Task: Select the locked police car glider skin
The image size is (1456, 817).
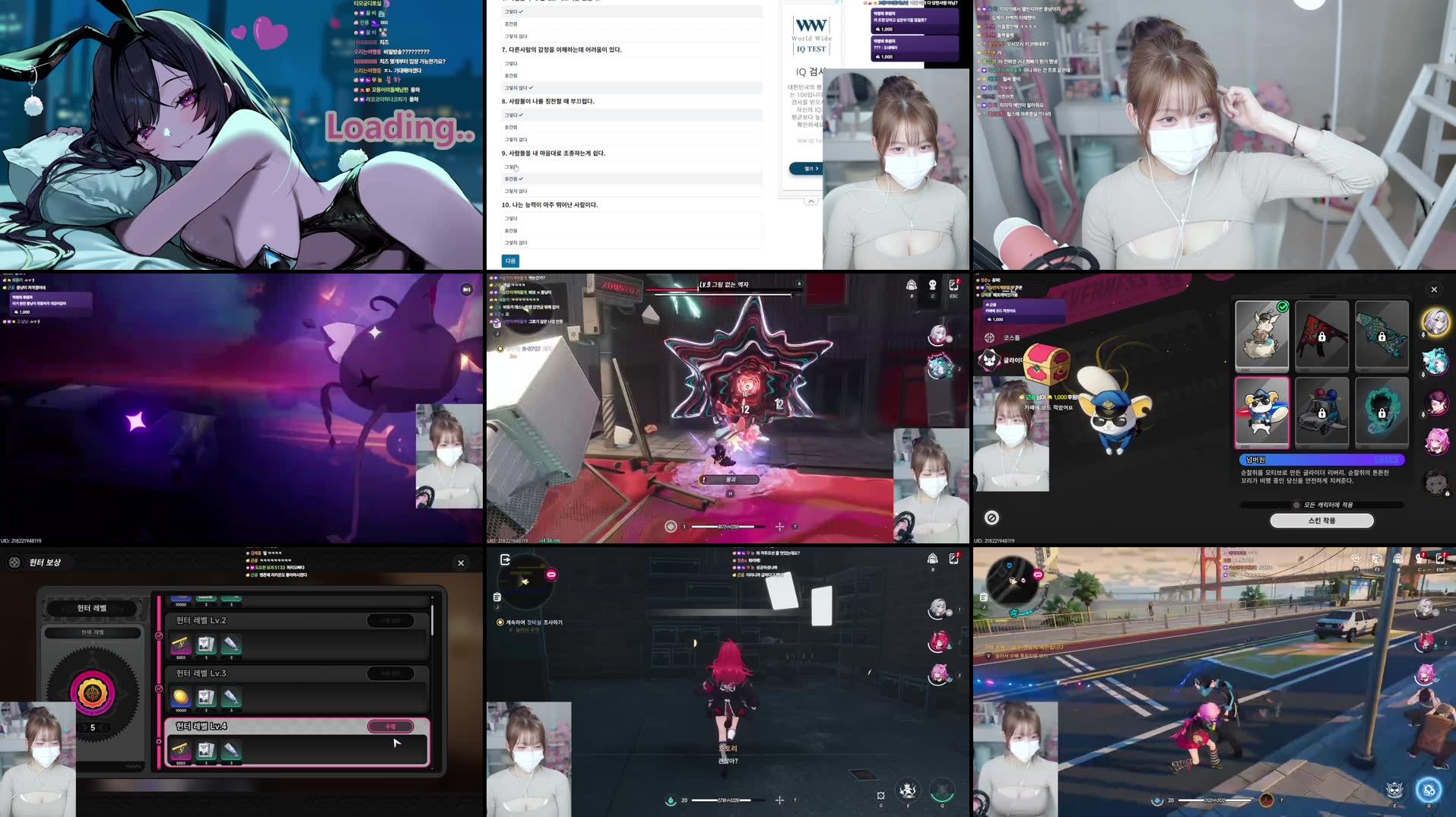Action: tap(1321, 411)
